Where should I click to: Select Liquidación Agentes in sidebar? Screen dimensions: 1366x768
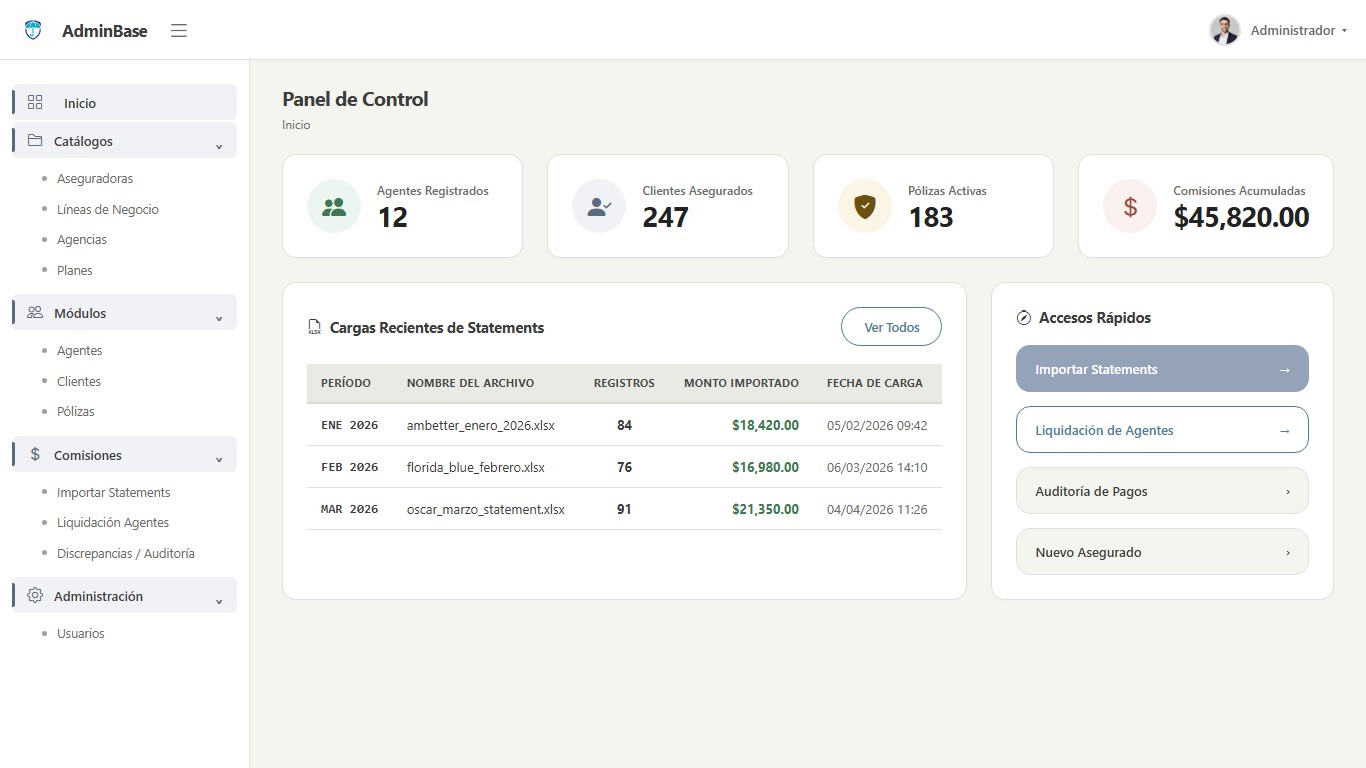pyautogui.click(x=113, y=523)
